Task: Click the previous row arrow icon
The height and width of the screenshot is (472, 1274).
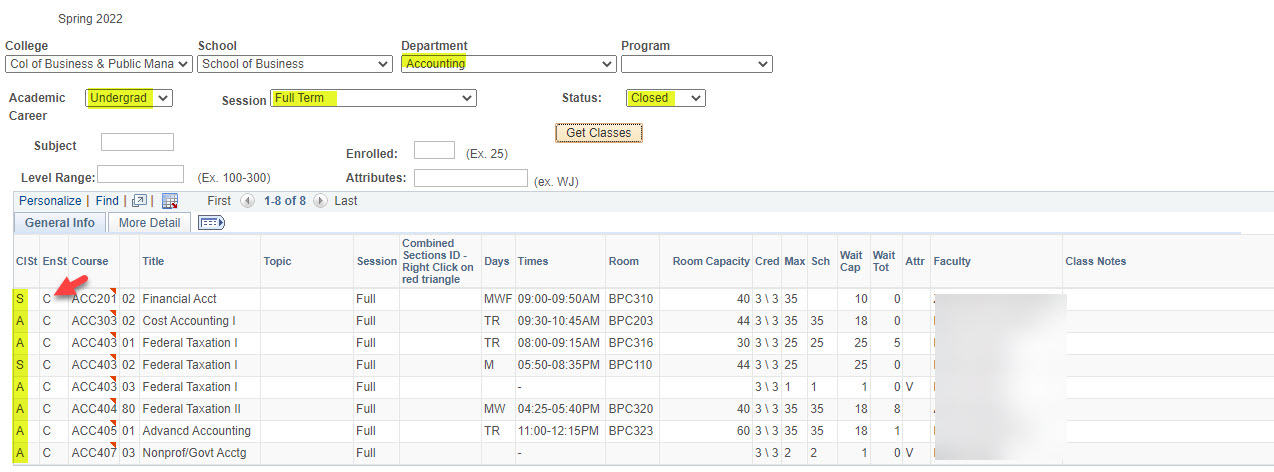Action: pyautogui.click(x=247, y=201)
